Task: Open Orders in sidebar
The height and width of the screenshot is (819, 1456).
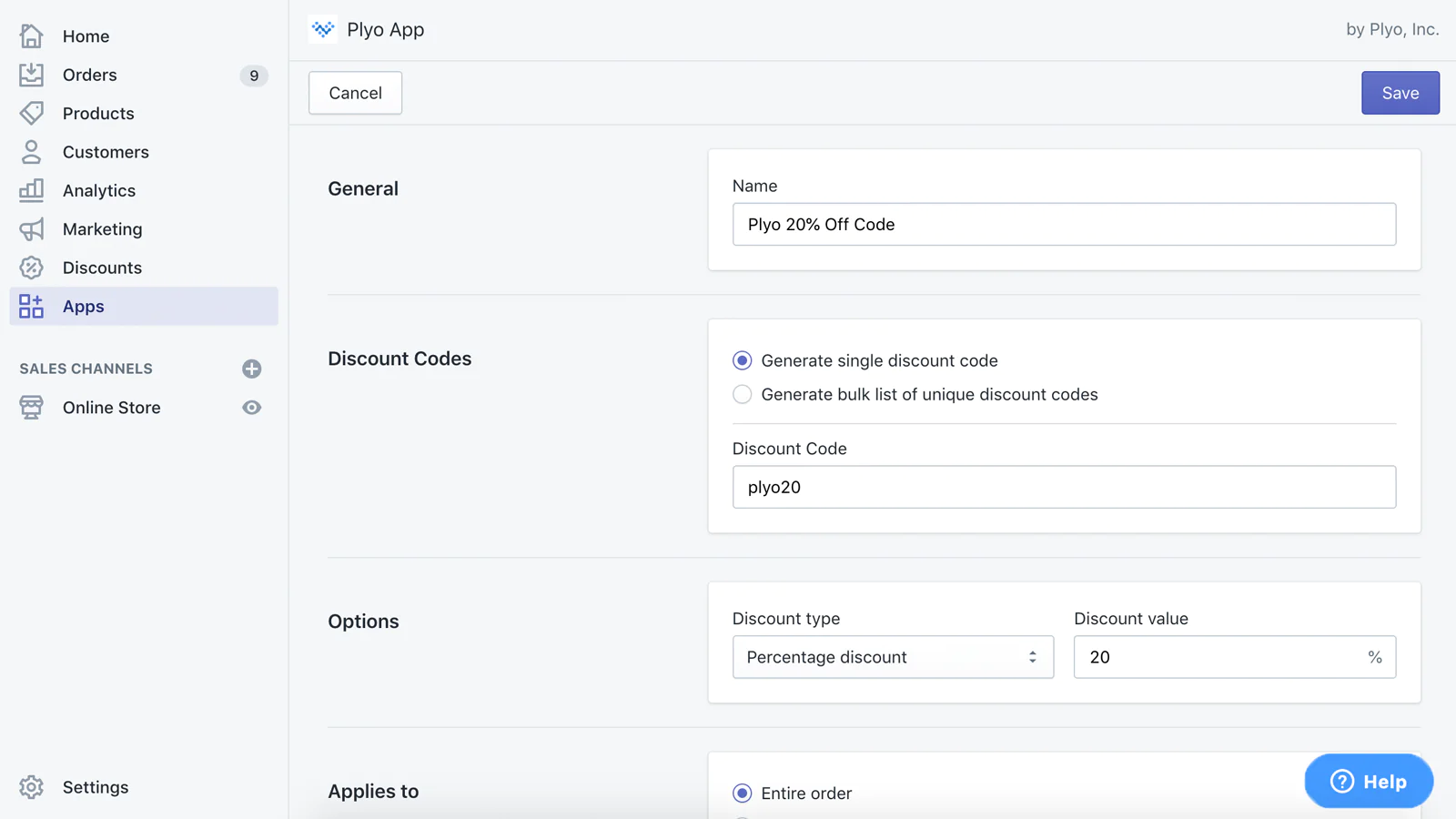Action: click(x=144, y=75)
